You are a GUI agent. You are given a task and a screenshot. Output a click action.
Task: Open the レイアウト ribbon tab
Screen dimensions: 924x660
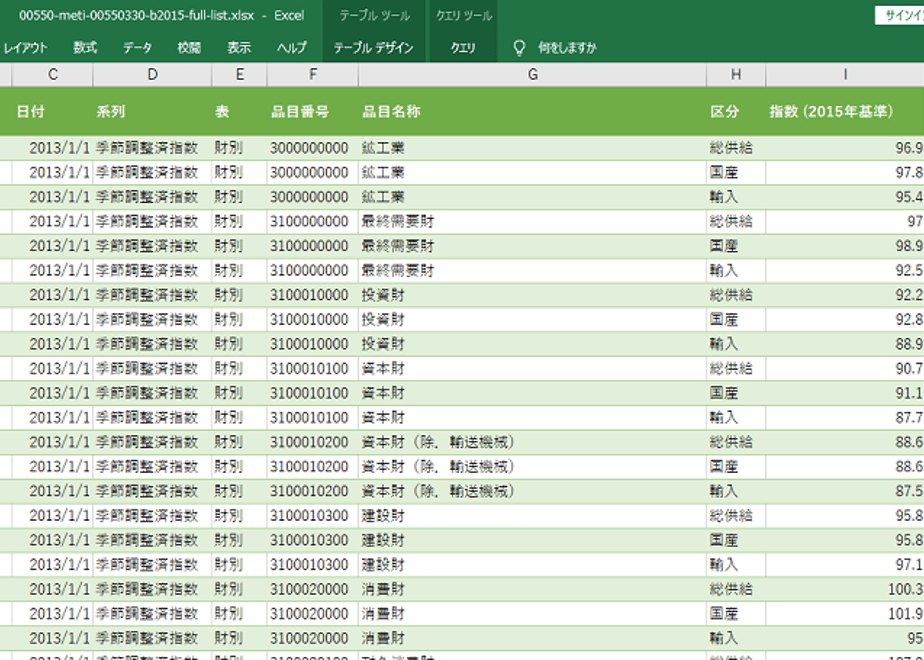point(25,48)
